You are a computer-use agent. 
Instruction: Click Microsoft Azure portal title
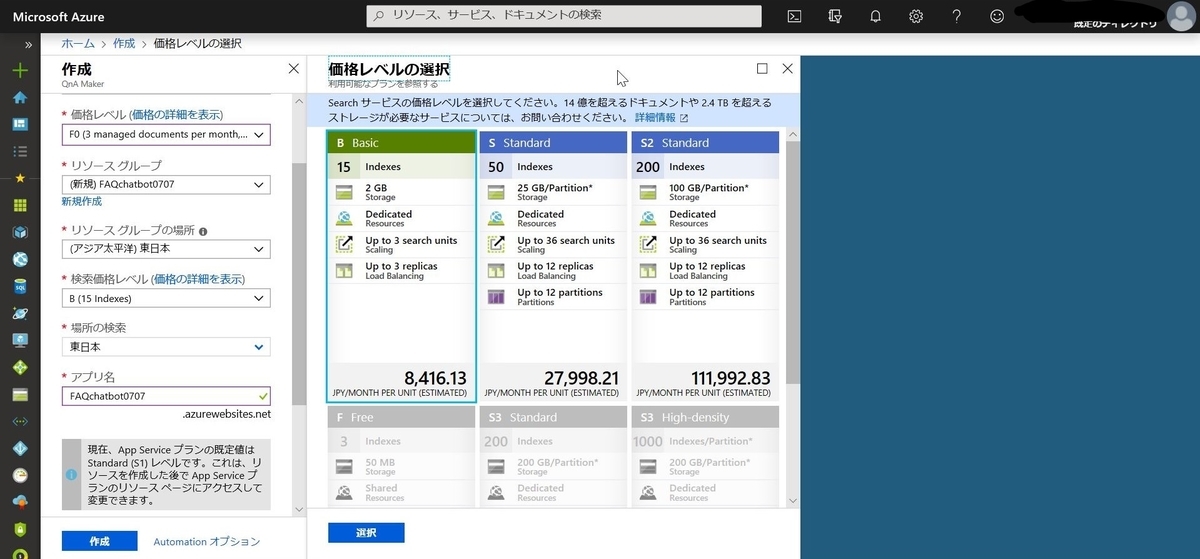(58, 16)
